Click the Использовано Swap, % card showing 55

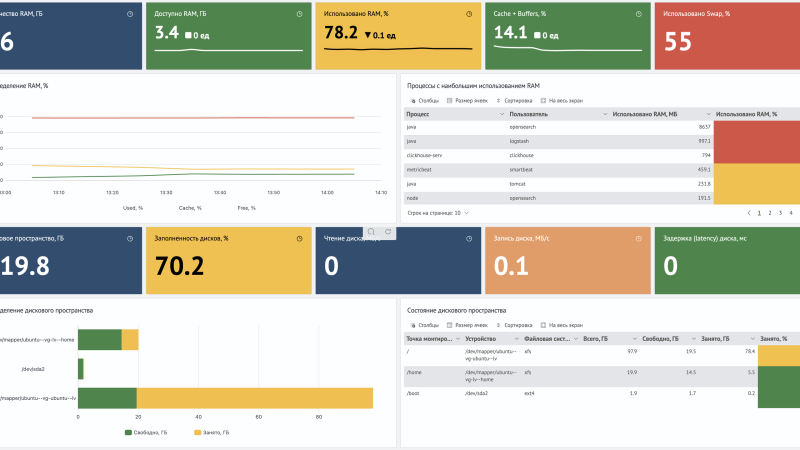727,36
